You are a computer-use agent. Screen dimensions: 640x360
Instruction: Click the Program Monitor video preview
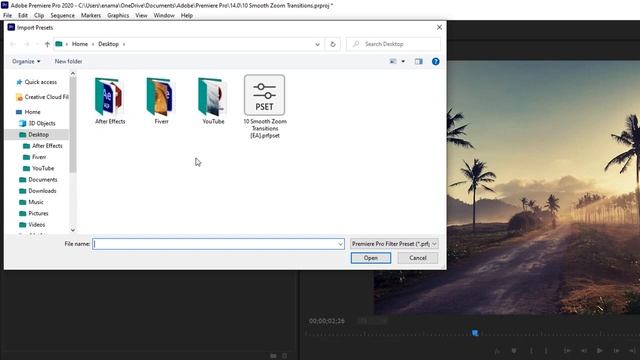(507, 188)
